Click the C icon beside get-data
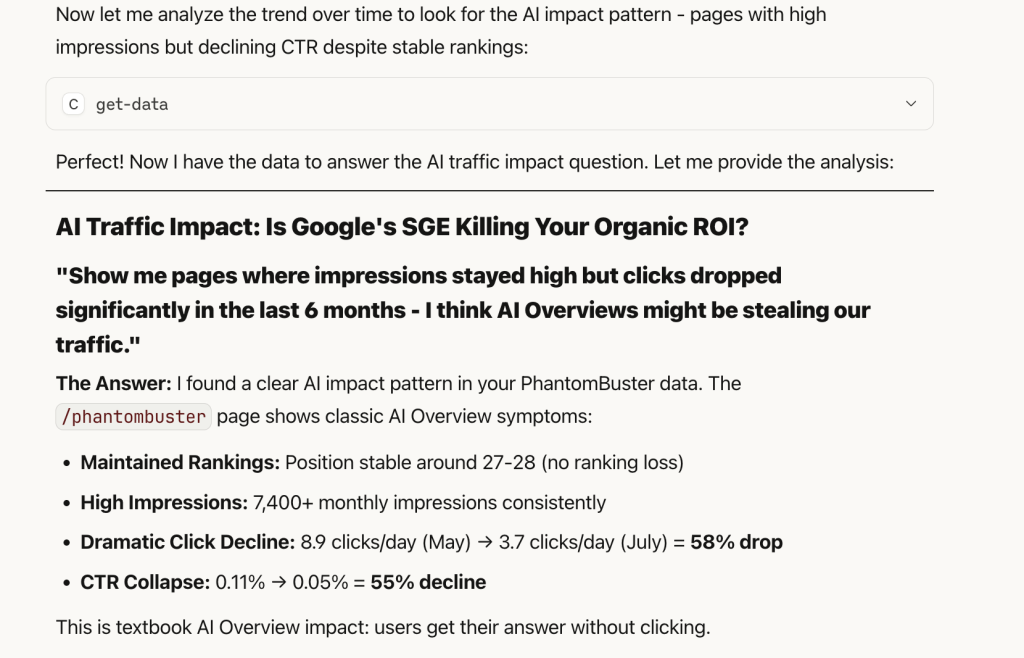 pos(73,104)
